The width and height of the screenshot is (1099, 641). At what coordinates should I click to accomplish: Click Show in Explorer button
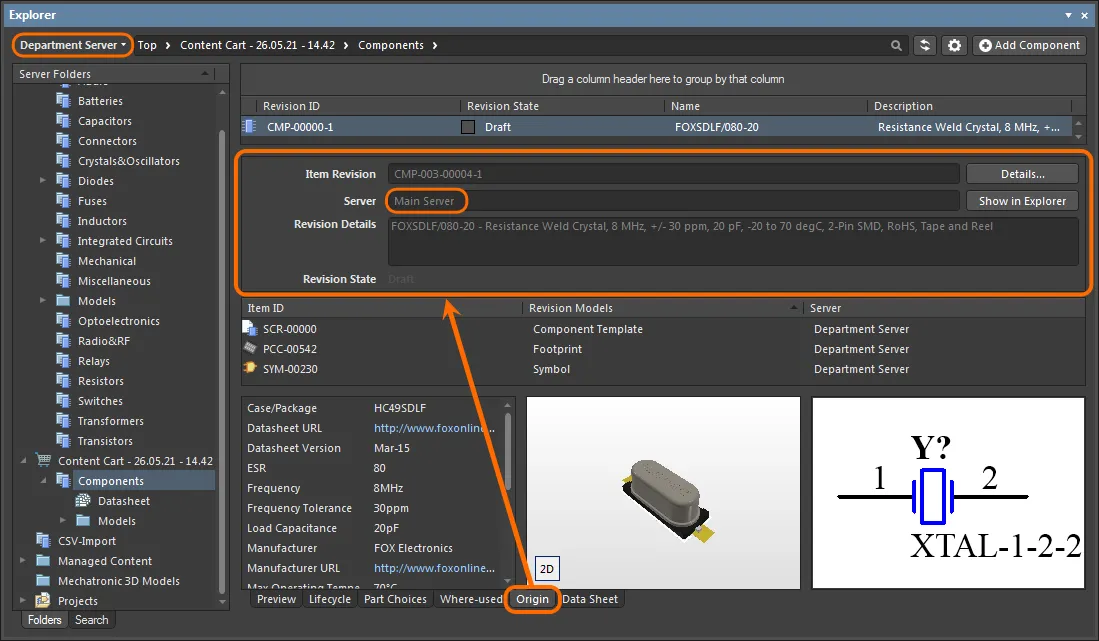(1022, 201)
